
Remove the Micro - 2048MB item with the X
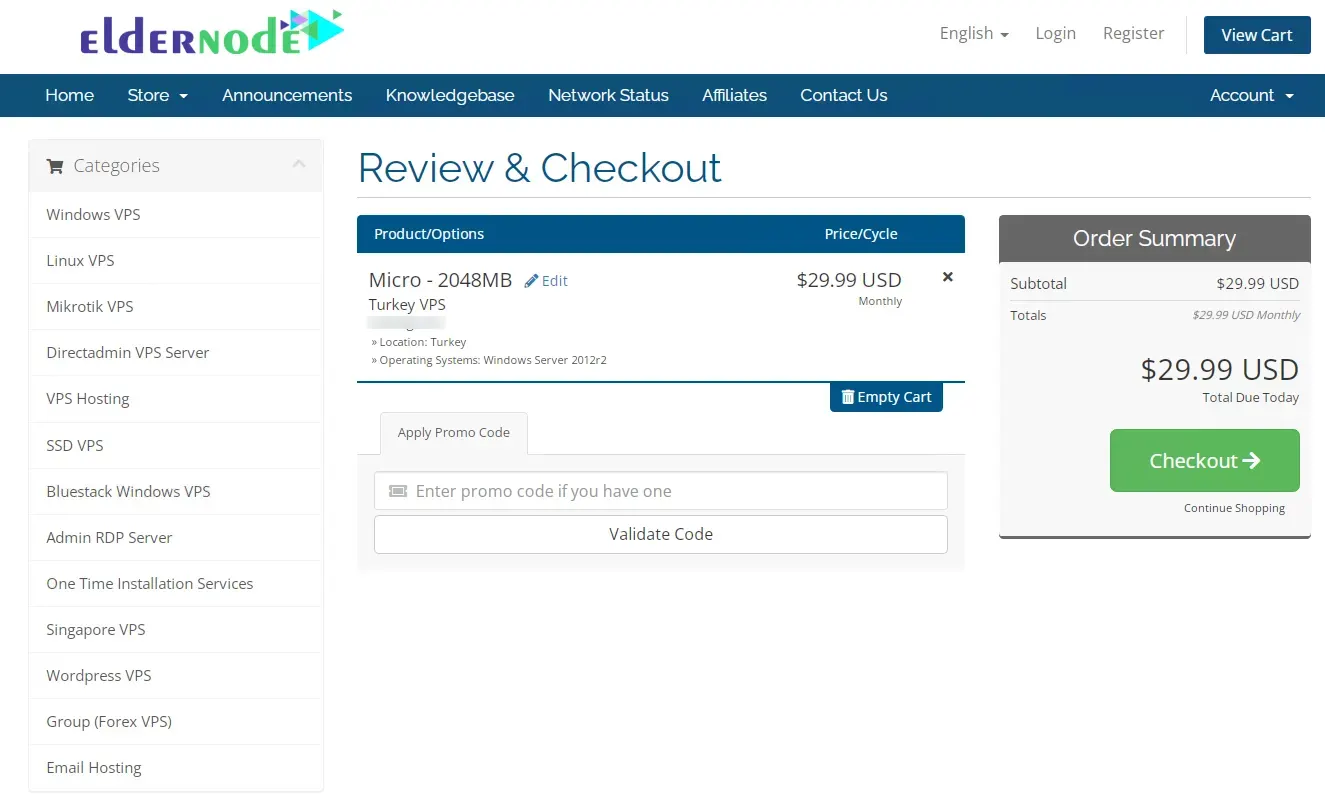pos(948,277)
